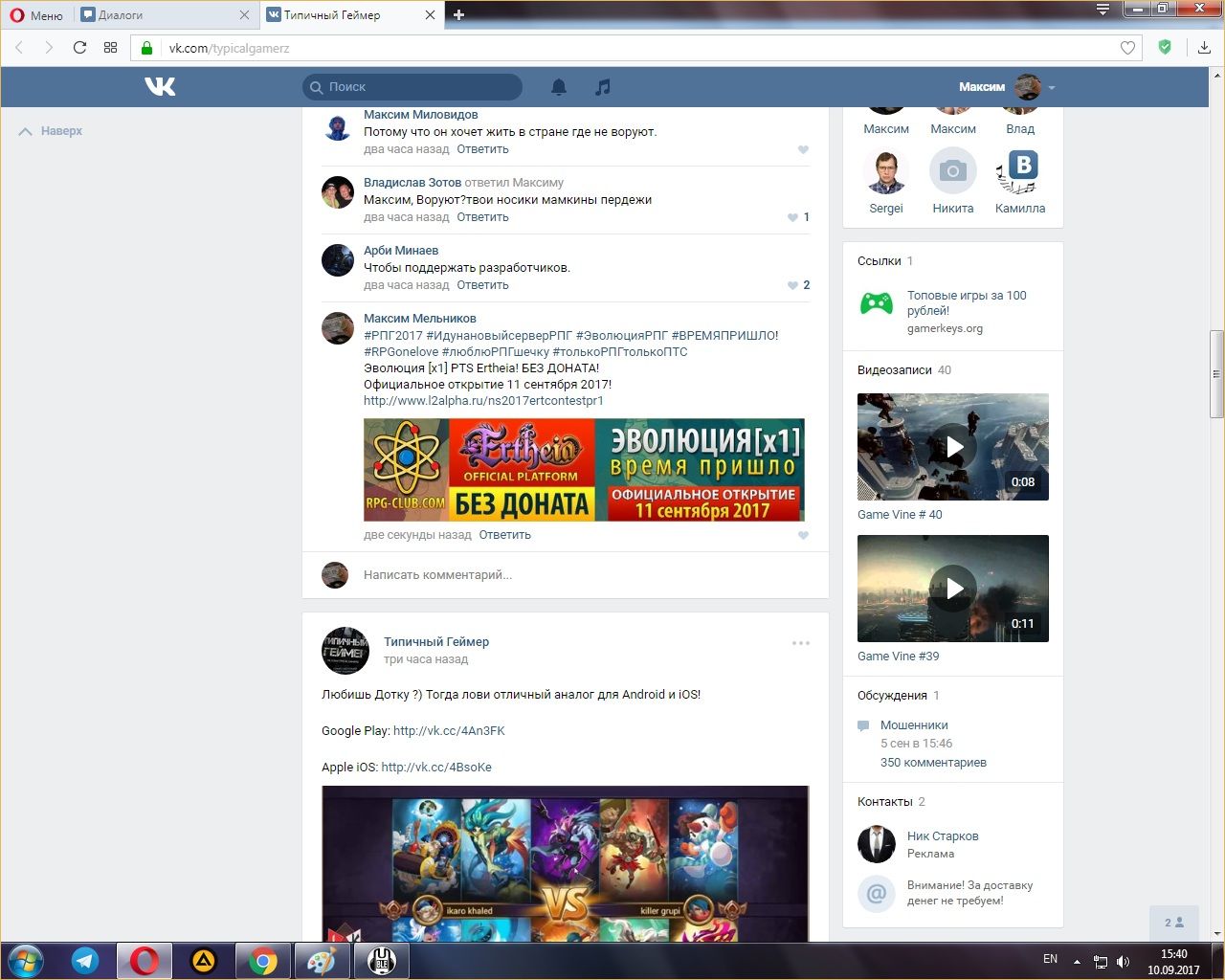Open contact Ник Старков
The image size is (1225, 980).
point(943,836)
